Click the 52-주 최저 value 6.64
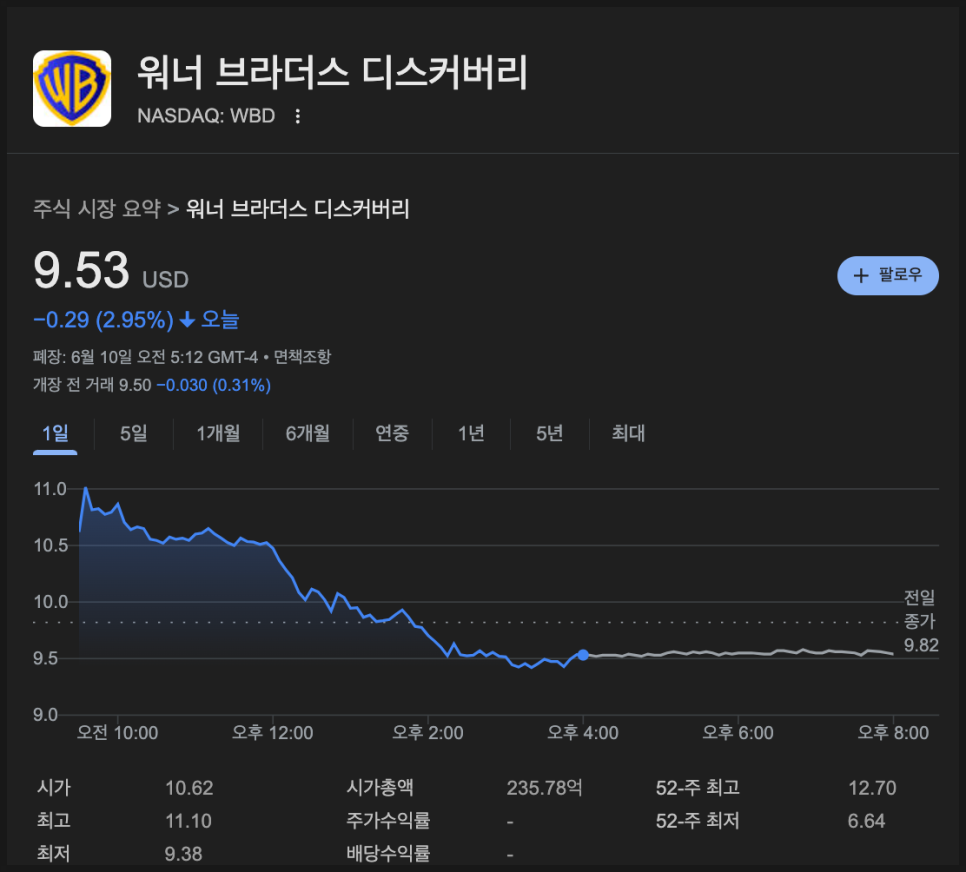 (x=866, y=821)
